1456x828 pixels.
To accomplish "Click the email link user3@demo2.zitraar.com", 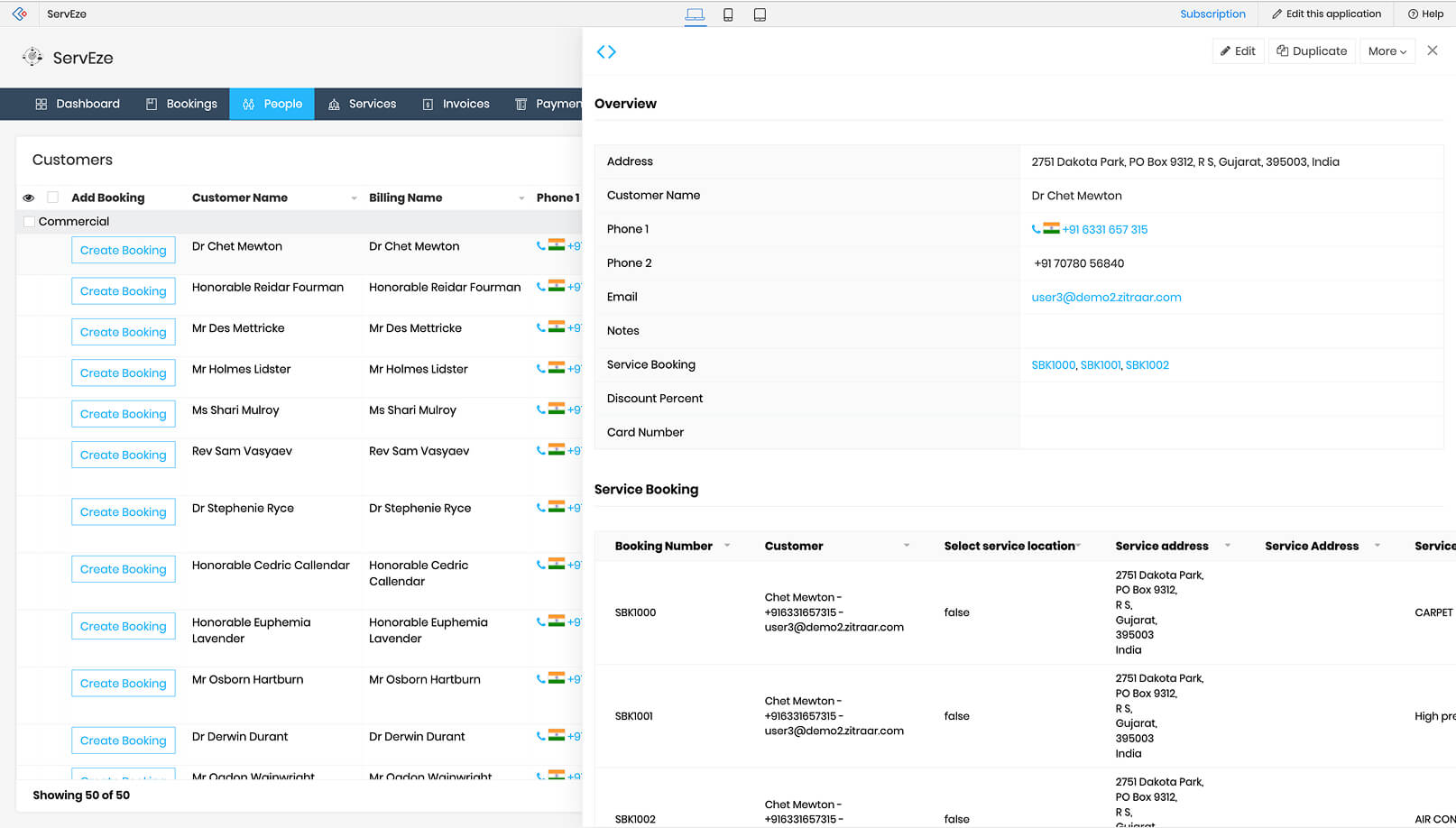I will [x=1106, y=297].
